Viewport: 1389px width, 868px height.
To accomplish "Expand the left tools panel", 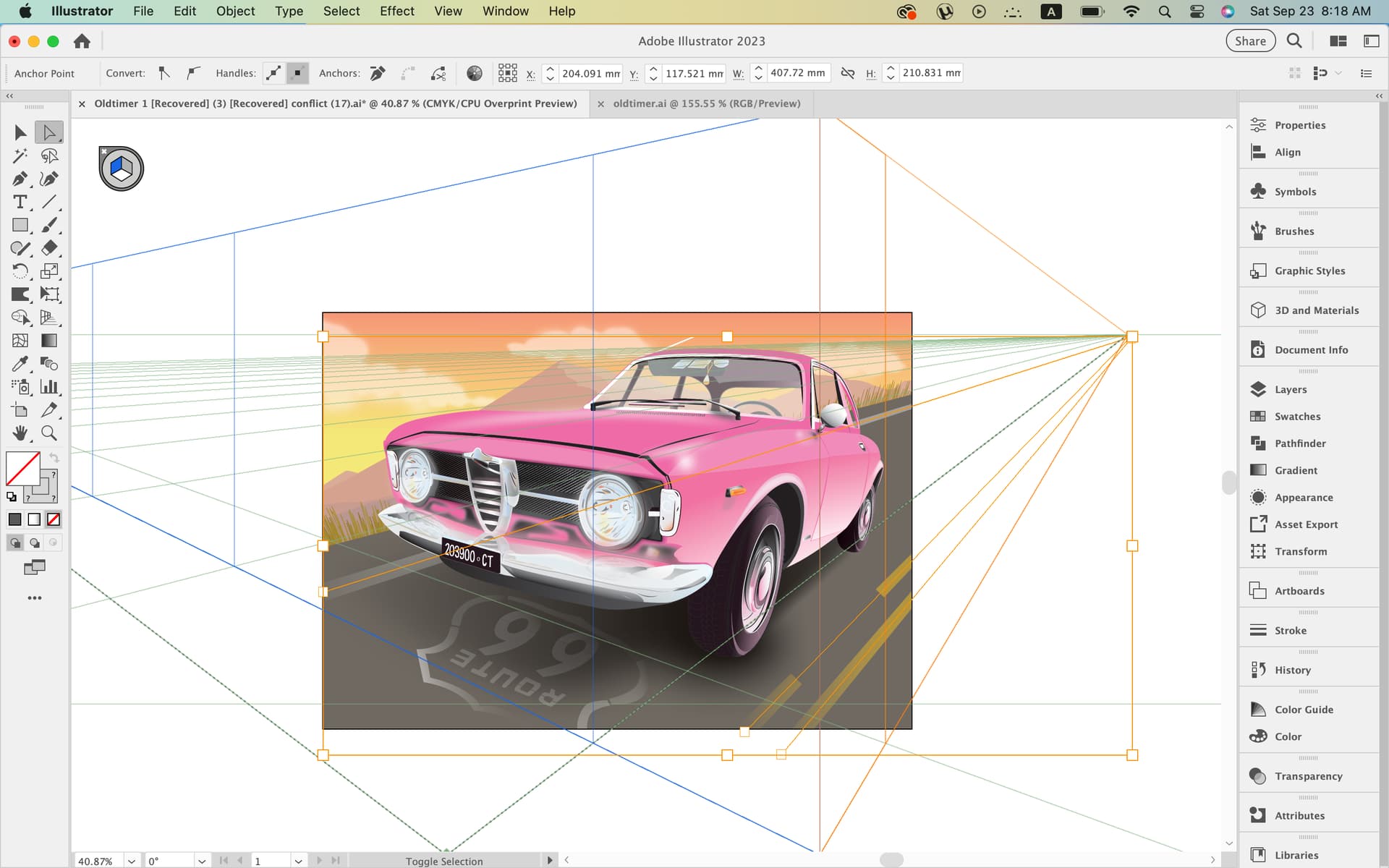I will click(9, 95).
